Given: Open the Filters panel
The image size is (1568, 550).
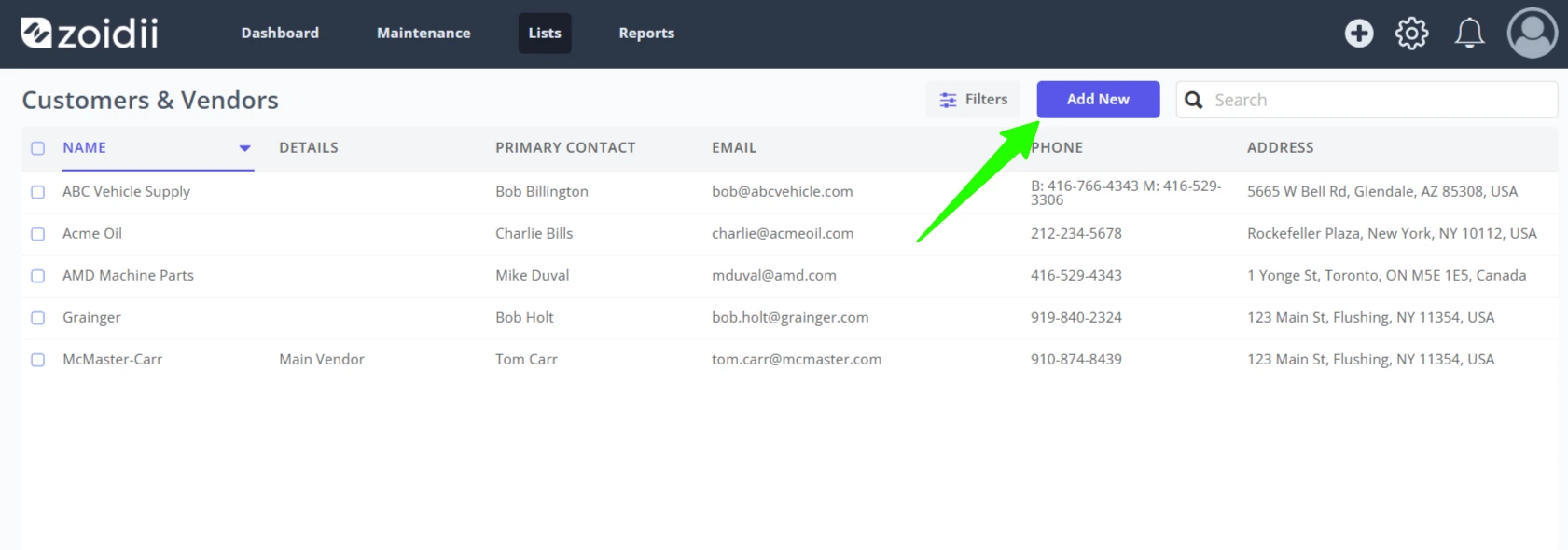Looking at the screenshot, I should (973, 100).
